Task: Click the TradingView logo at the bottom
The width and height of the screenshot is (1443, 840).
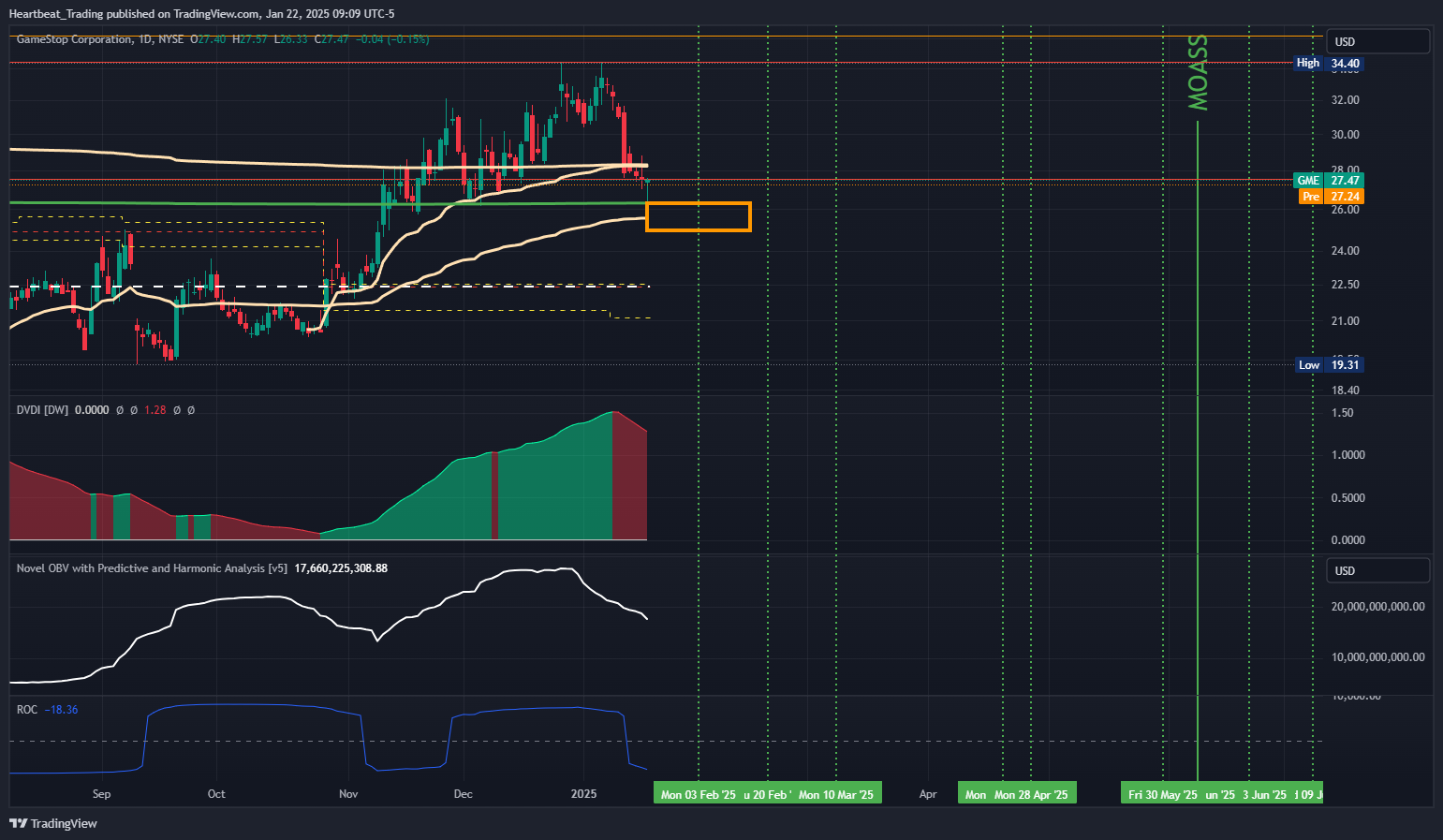Action: (53, 823)
